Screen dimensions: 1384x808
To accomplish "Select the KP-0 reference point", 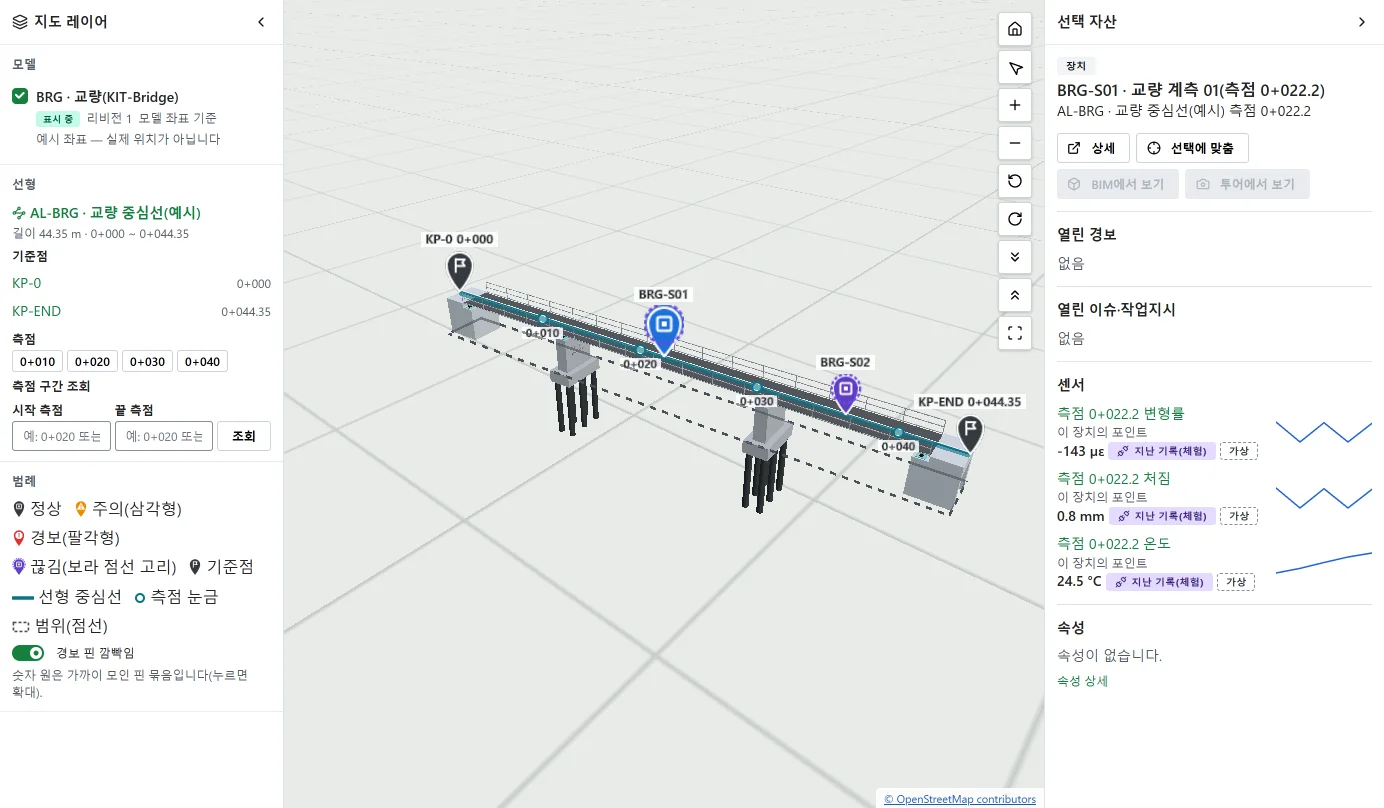I will (x=27, y=283).
